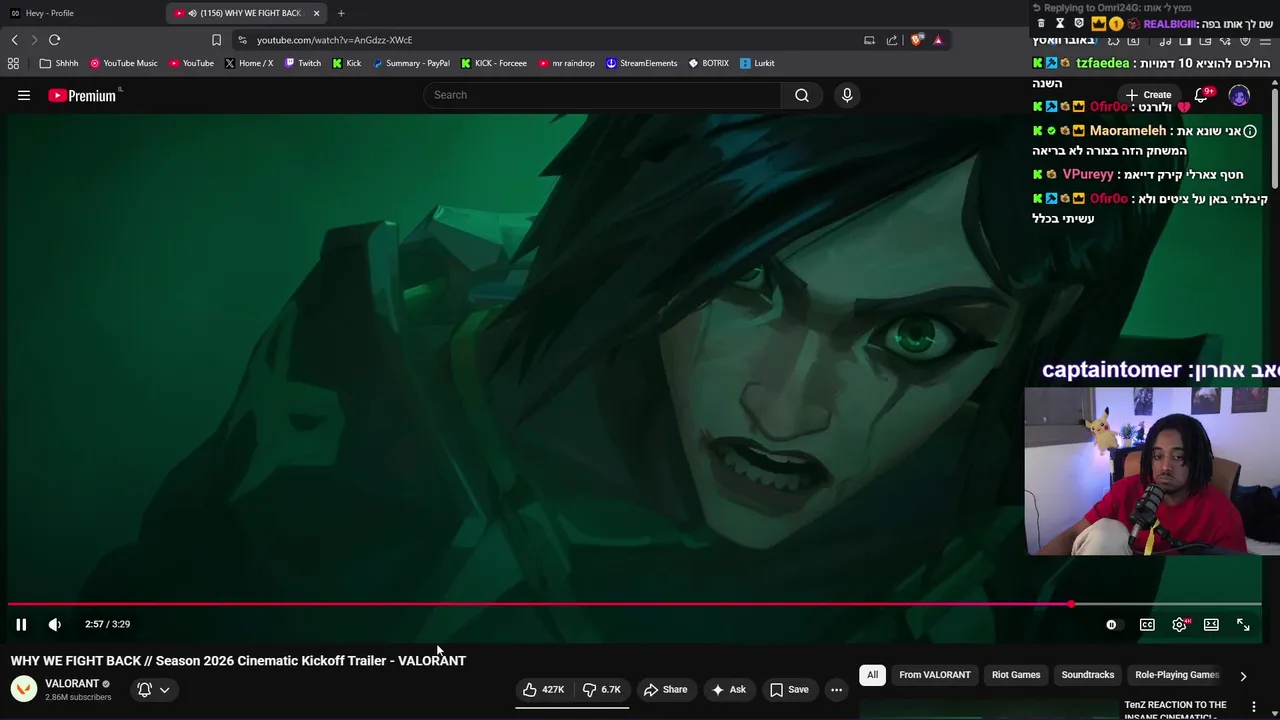Image resolution: width=1280 pixels, height=720 pixels.
Task: Open the Twitch bookmark
Action: (x=303, y=63)
